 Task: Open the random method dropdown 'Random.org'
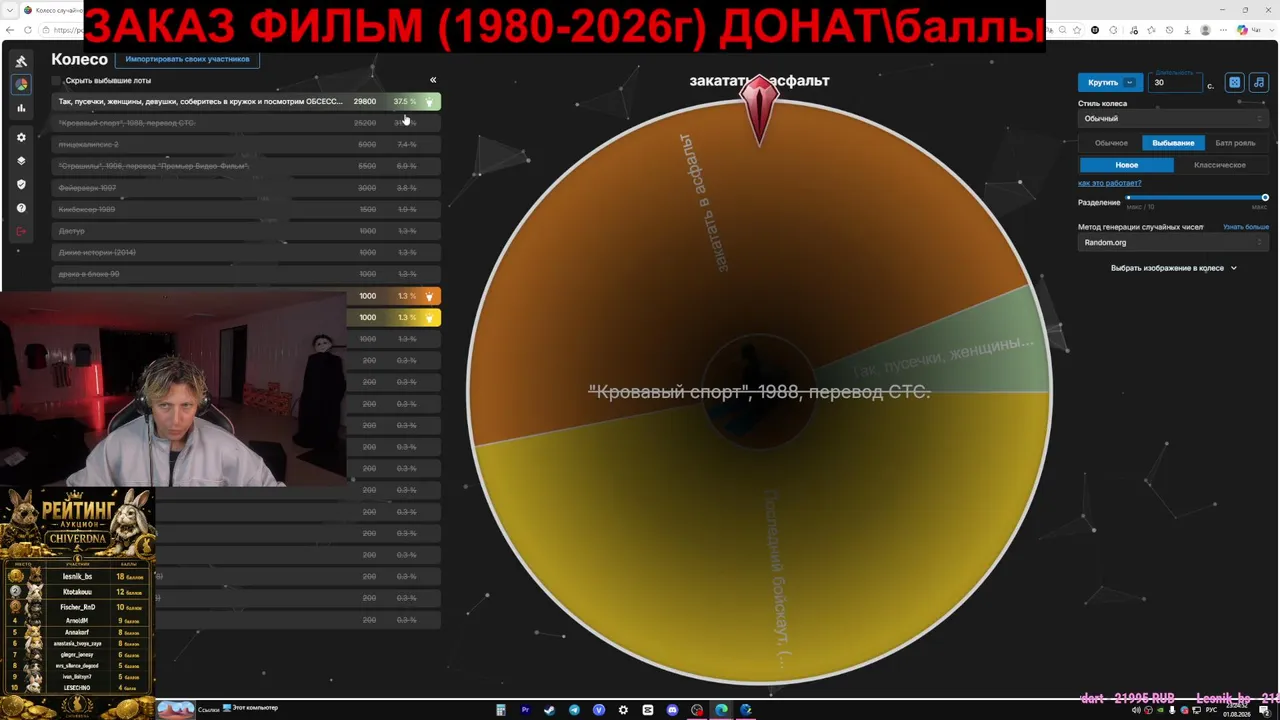coord(1172,243)
